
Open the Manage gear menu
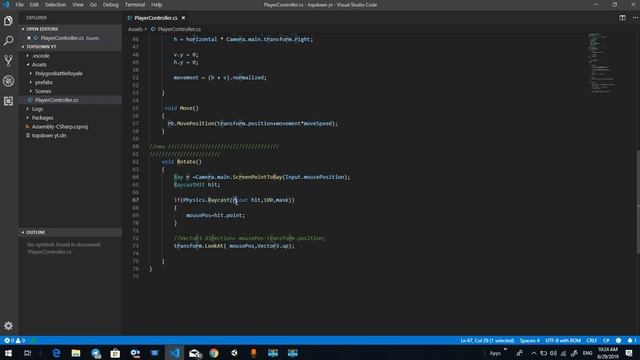point(9,326)
